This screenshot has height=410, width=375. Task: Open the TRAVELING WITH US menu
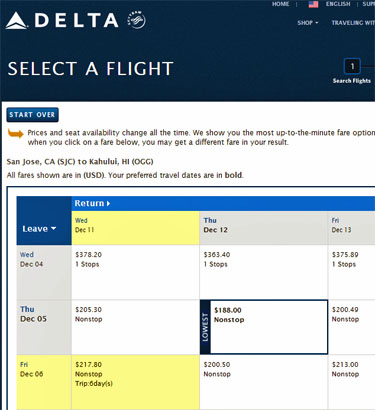(x=353, y=23)
